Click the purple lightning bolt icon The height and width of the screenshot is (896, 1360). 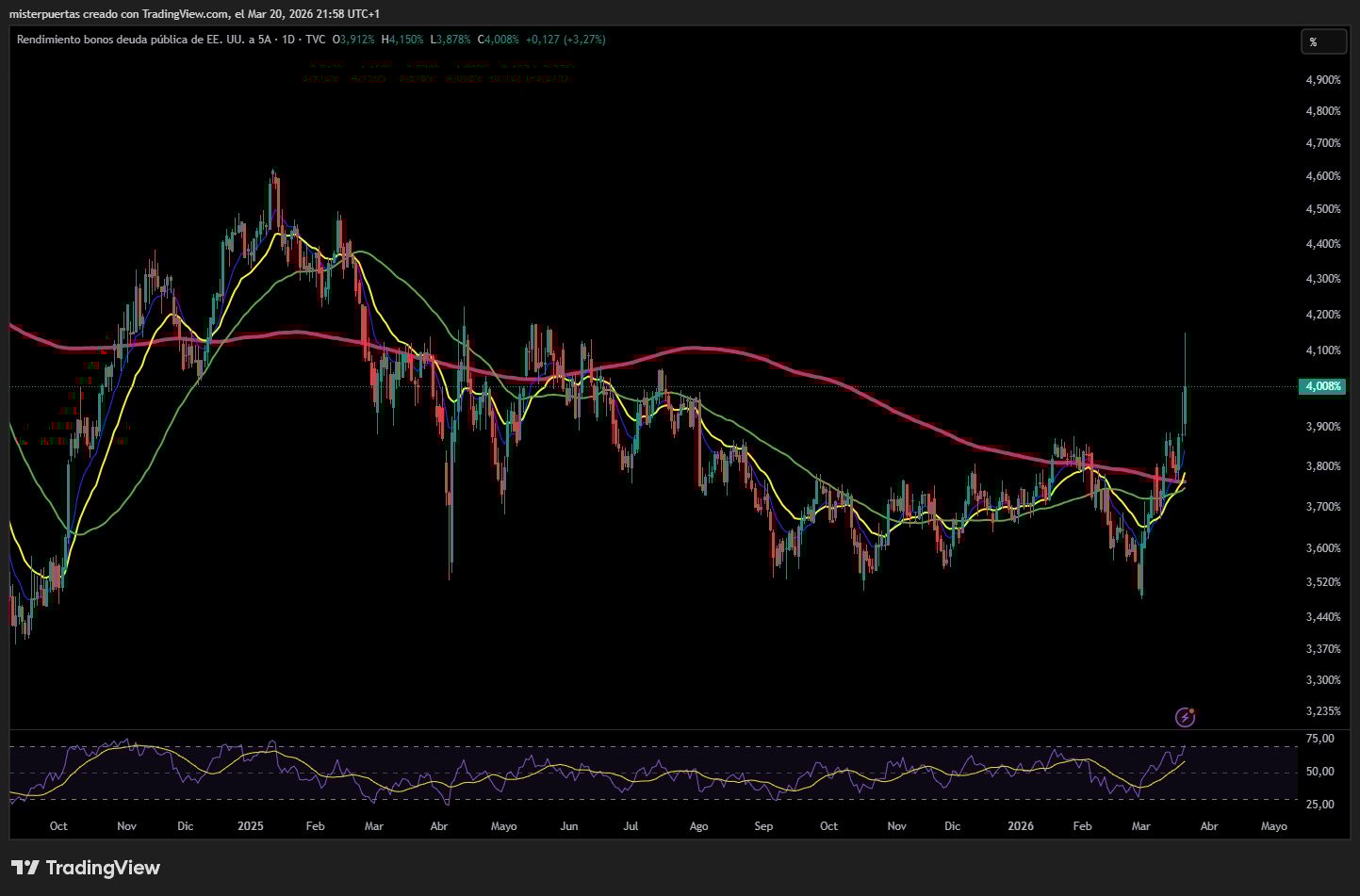click(1186, 717)
